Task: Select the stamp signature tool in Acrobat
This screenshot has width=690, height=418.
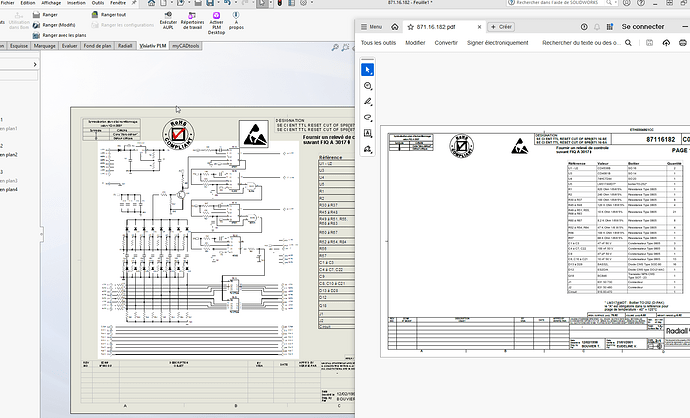Action: point(367,149)
